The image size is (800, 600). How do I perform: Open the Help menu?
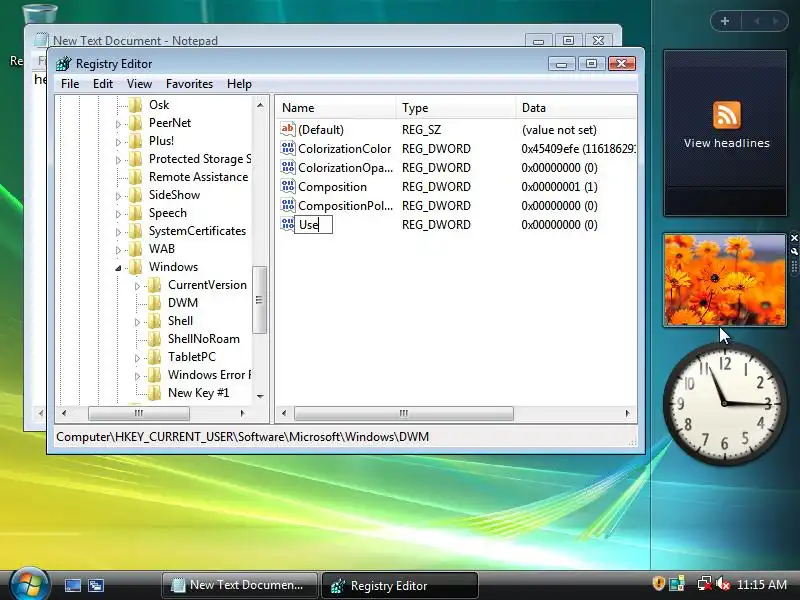239,84
